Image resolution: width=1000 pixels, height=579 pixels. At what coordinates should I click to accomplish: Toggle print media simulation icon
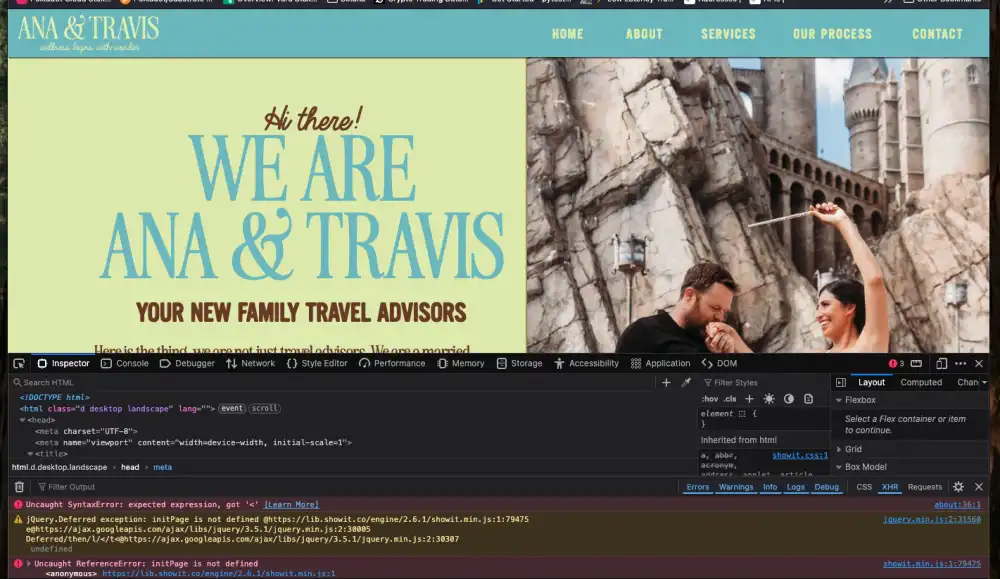tap(809, 398)
